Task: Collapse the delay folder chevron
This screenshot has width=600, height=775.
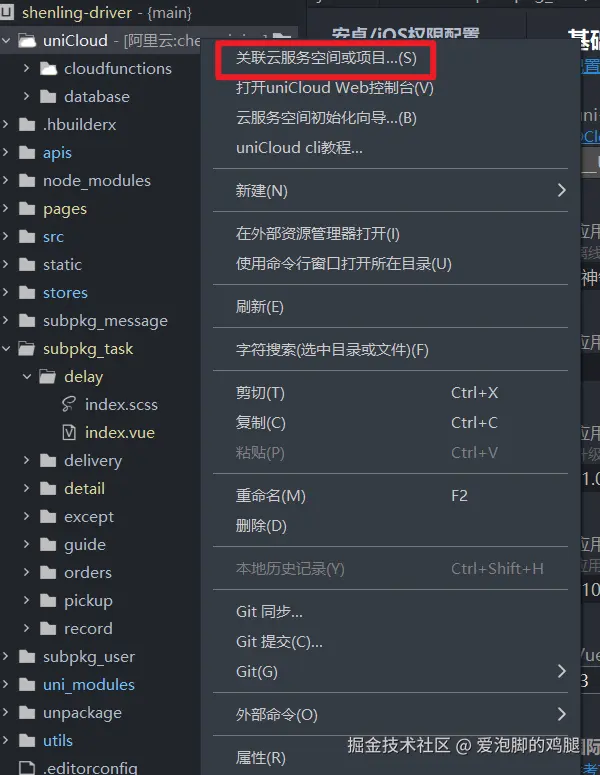Action: tap(27, 377)
